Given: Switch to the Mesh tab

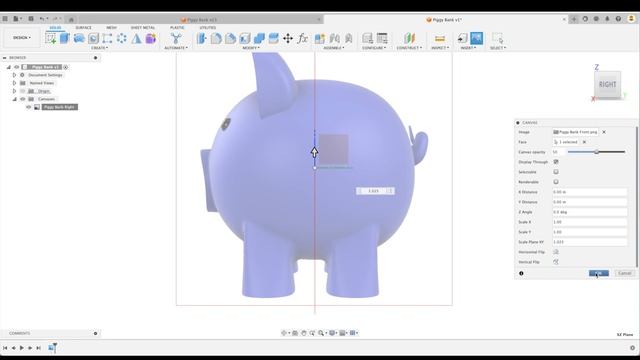Looking at the screenshot, I should pyautogui.click(x=111, y=28).
